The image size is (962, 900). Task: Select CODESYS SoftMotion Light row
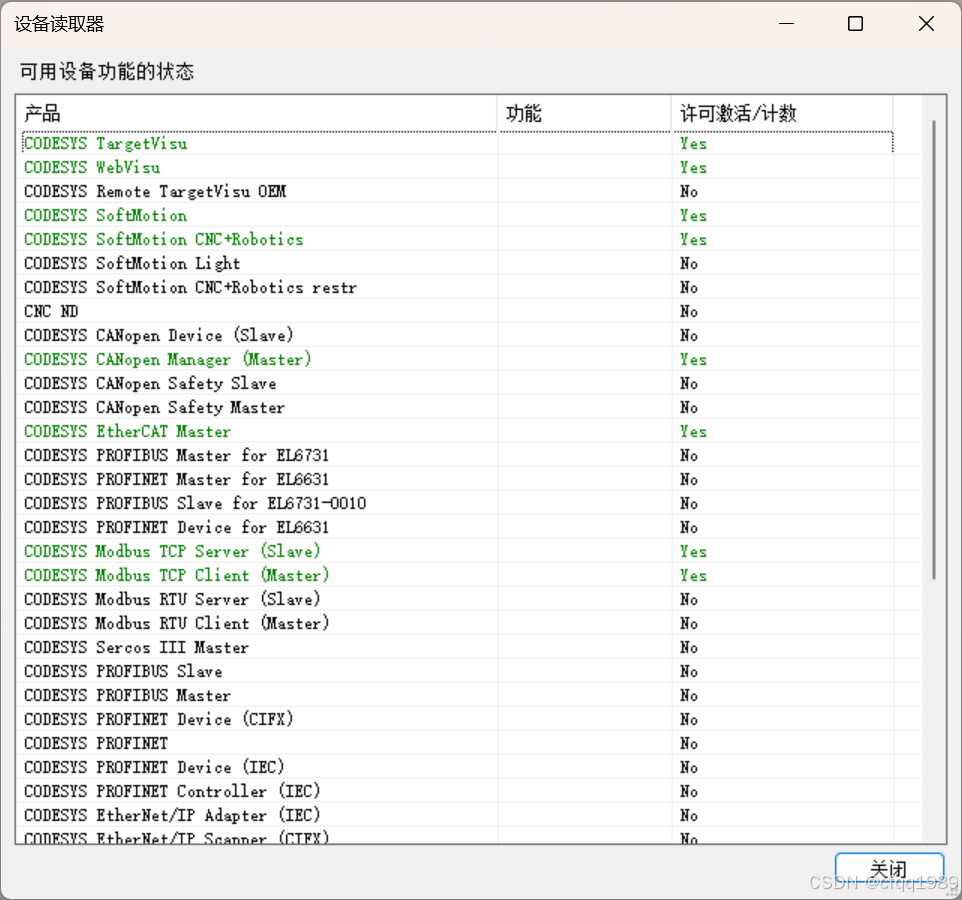458,263
